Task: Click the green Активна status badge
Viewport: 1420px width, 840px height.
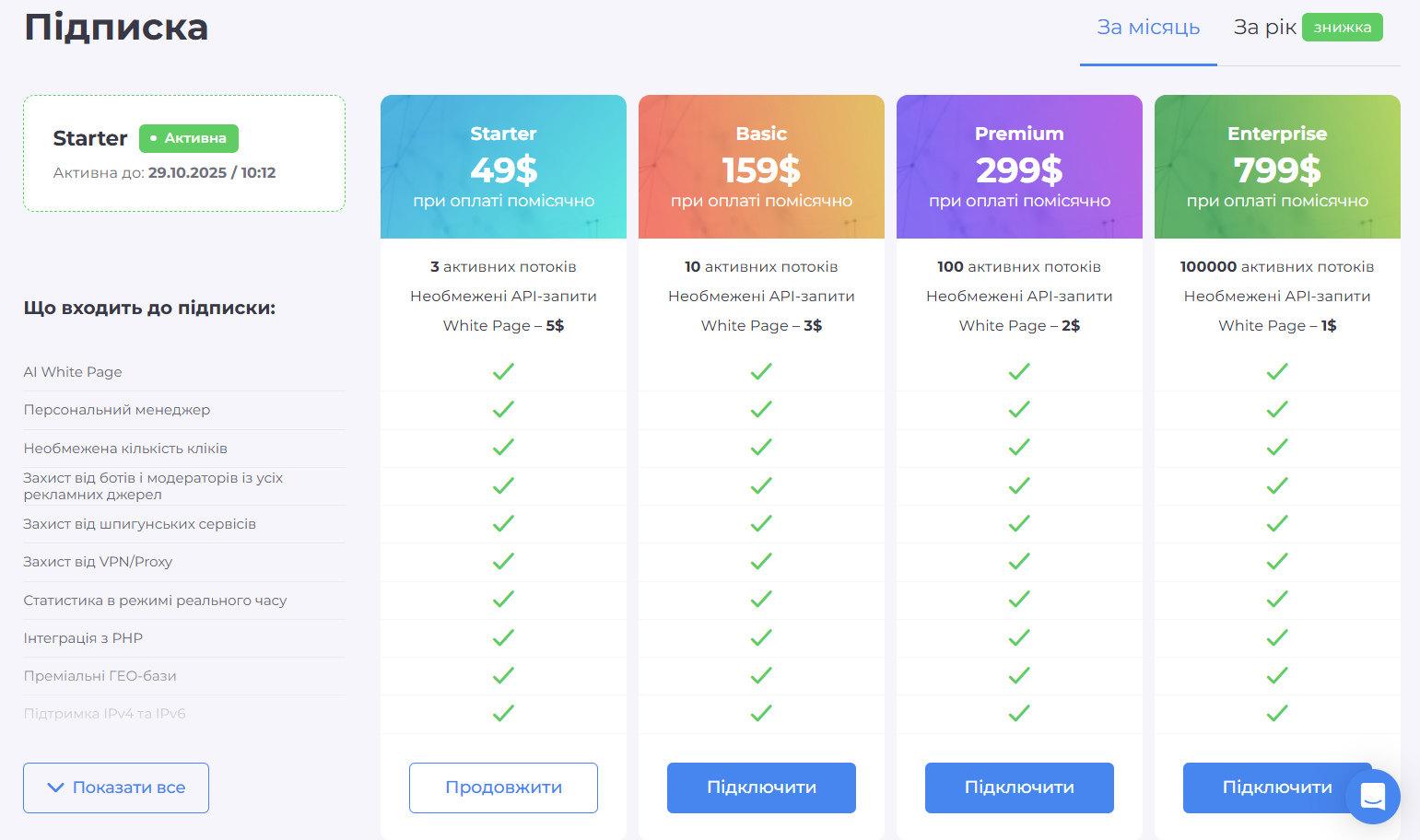Action: [x=189, y=138]
